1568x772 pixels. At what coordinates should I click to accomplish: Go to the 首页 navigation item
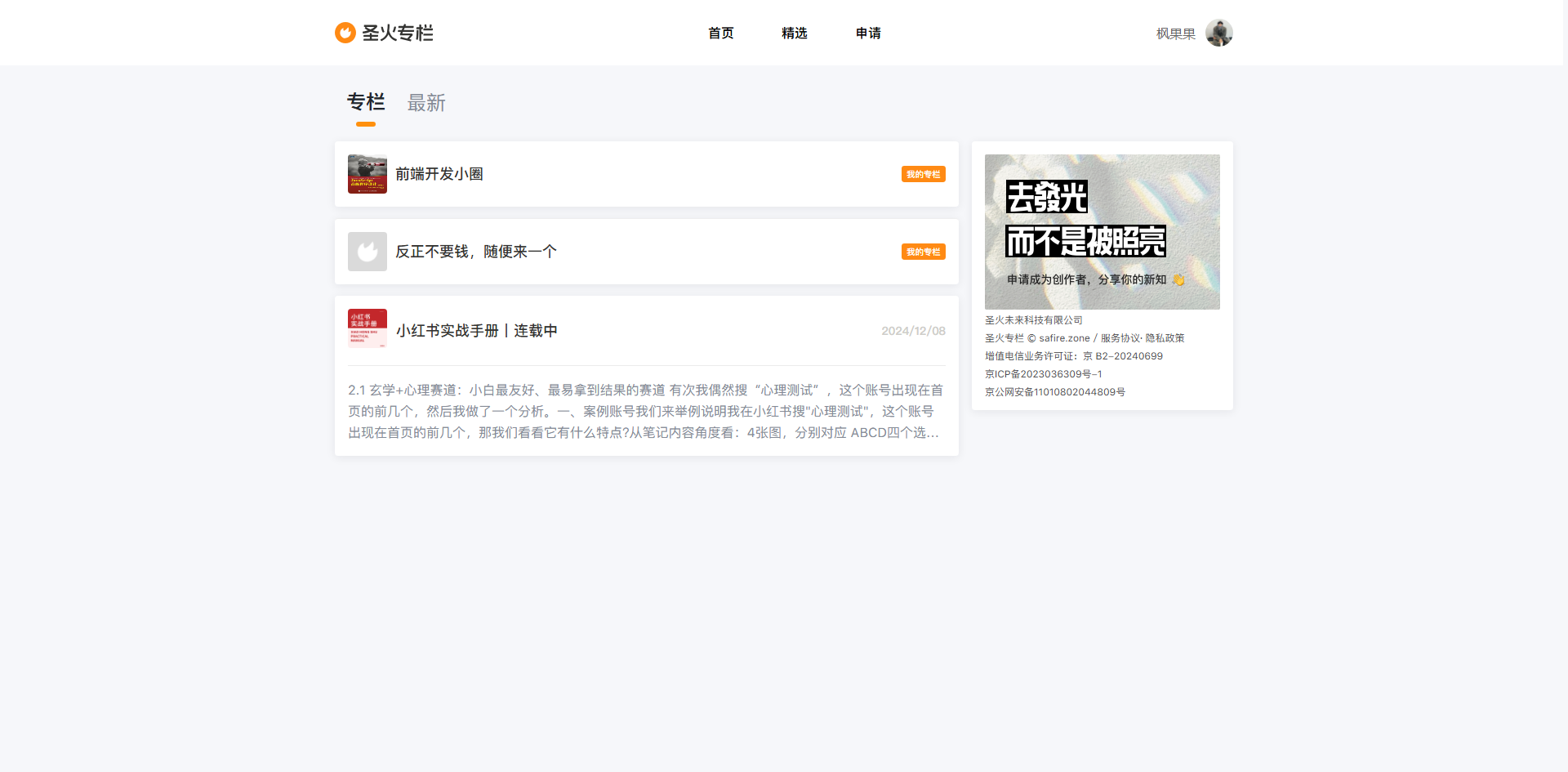(720, 33)
